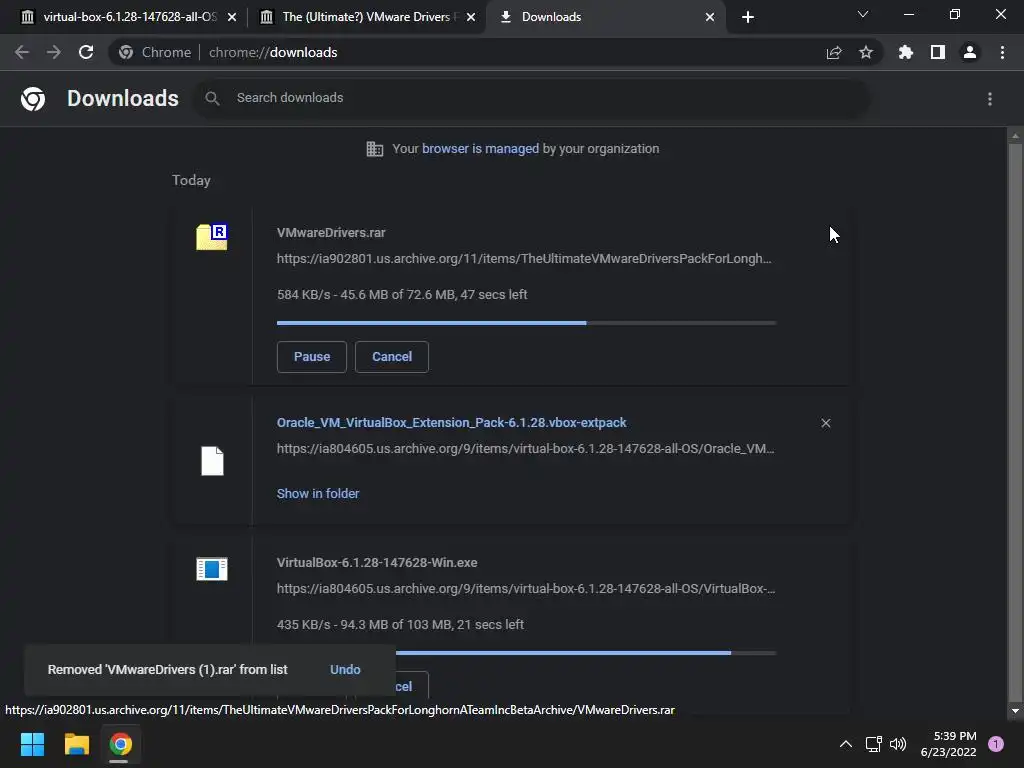Screen dimensions: 1024x768
Task: Share this page icon in address bar
Action: point(834,53)
